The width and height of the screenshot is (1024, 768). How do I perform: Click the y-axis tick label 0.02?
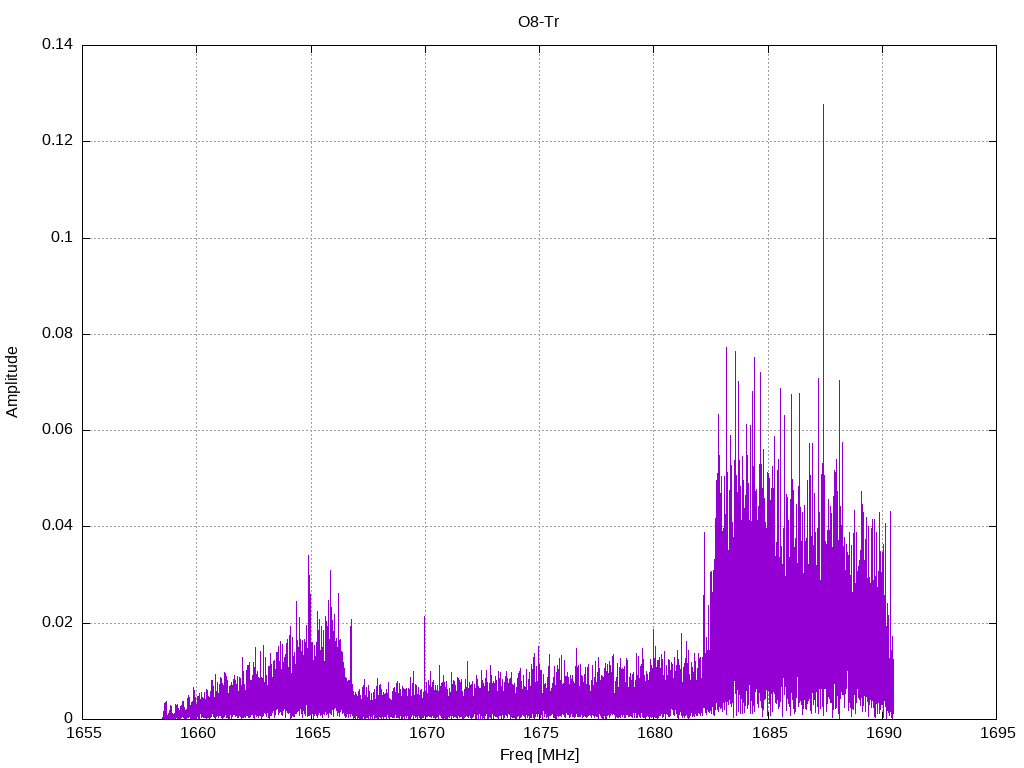[x=57, y=622]
